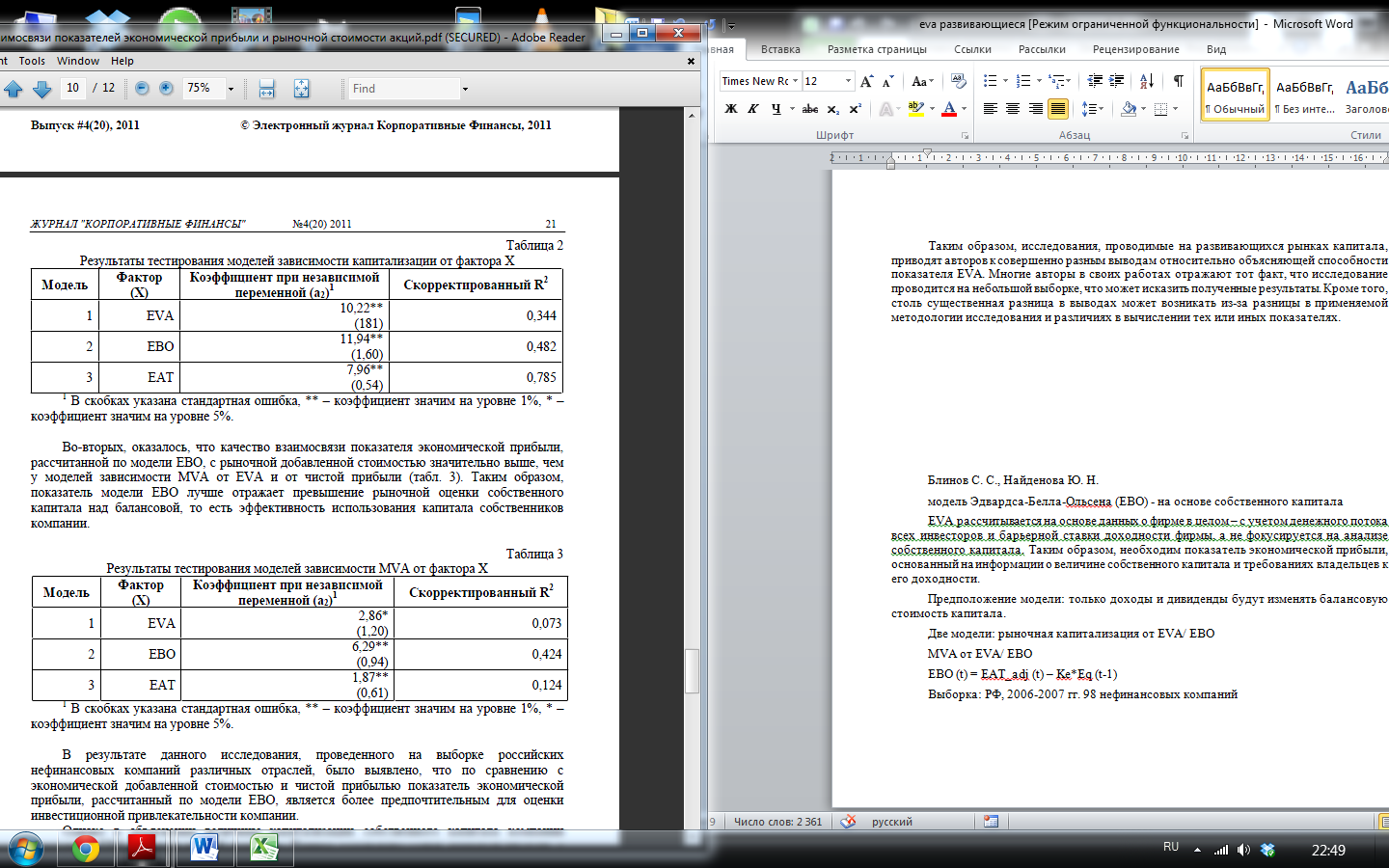
Task: Increase paragraph indent in Word
Action: (1117, 81)
